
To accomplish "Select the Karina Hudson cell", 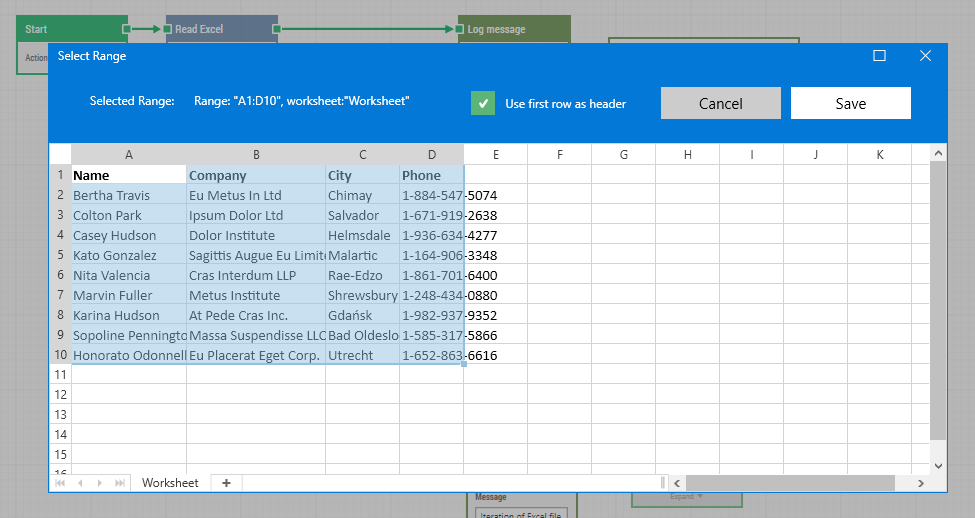I will pyautogui.click(x=129, y=315).
